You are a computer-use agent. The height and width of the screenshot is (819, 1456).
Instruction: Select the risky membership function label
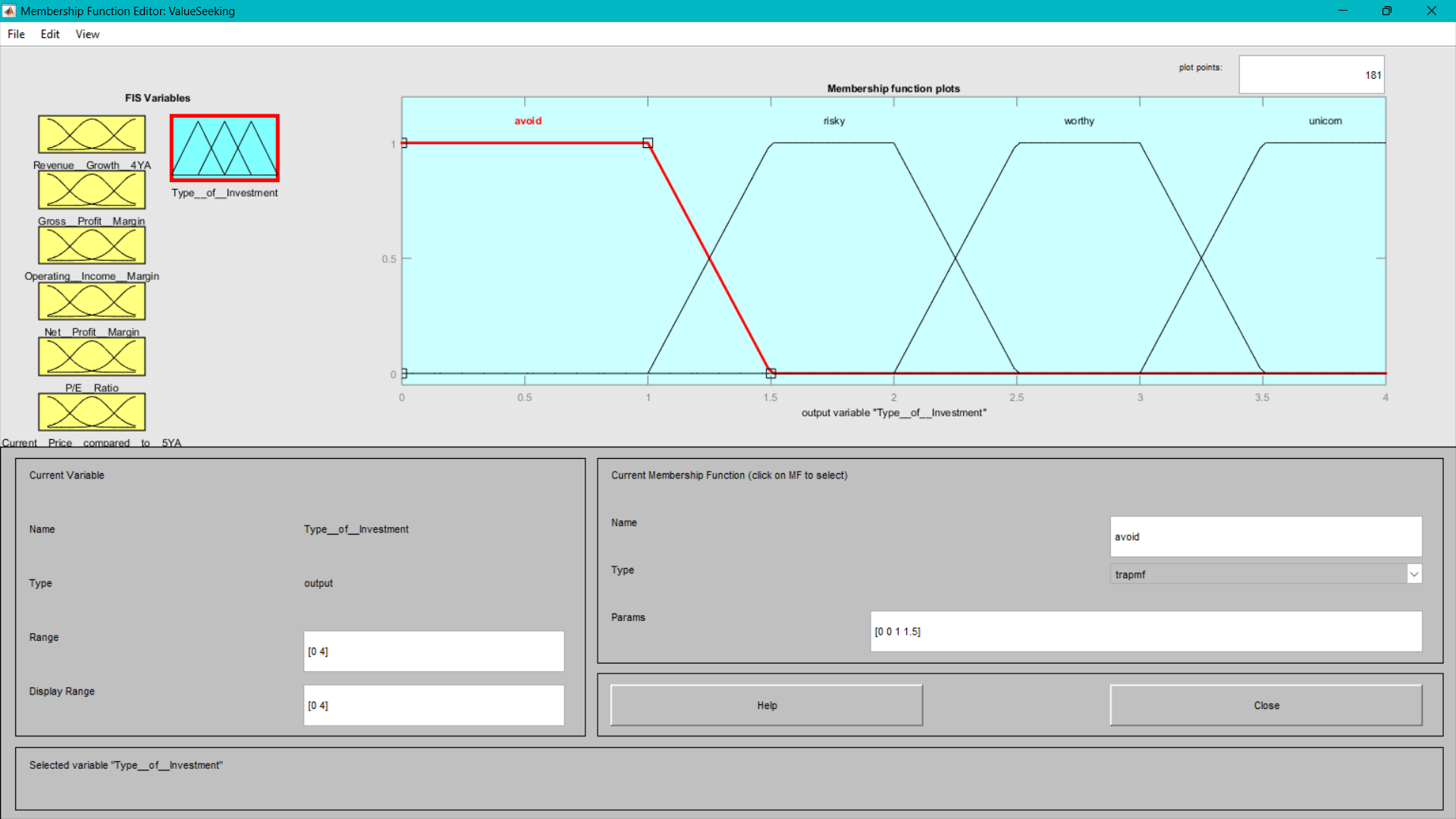(x=833, y=121)
